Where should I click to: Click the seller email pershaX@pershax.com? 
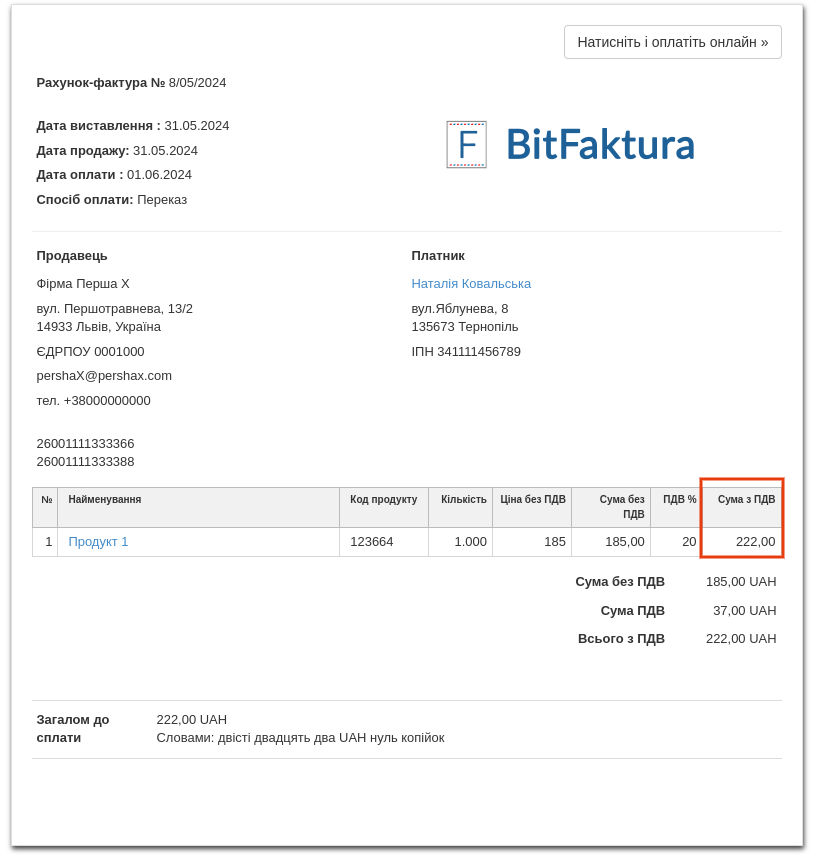coord(104,376)
